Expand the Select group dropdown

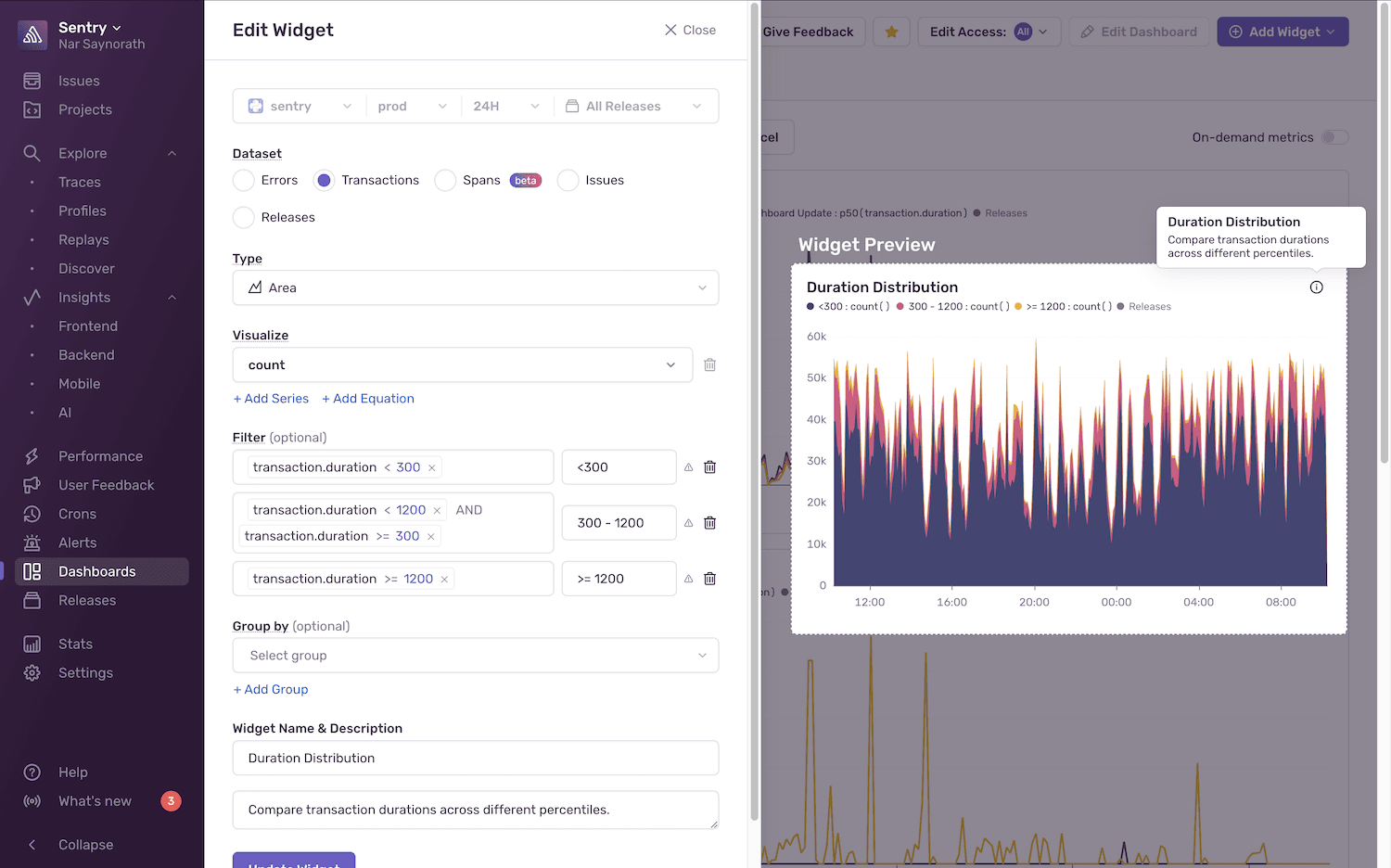pyautogui.click(x=476, y=655)
